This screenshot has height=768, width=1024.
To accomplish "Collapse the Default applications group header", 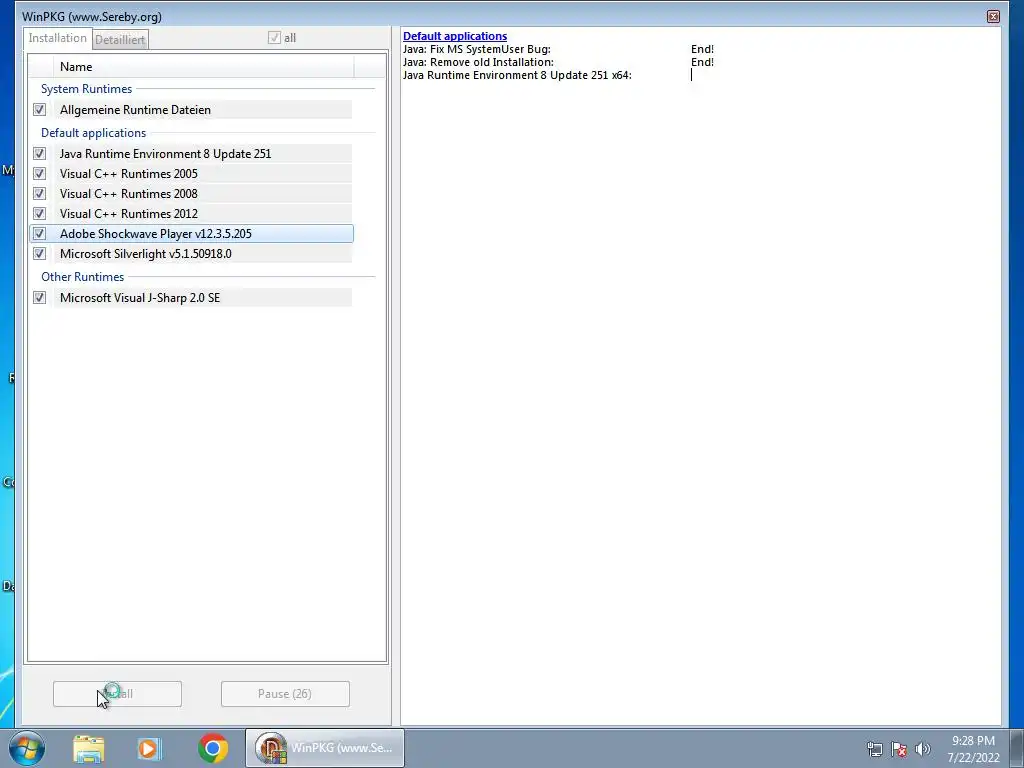I will [x=93, y=133].
